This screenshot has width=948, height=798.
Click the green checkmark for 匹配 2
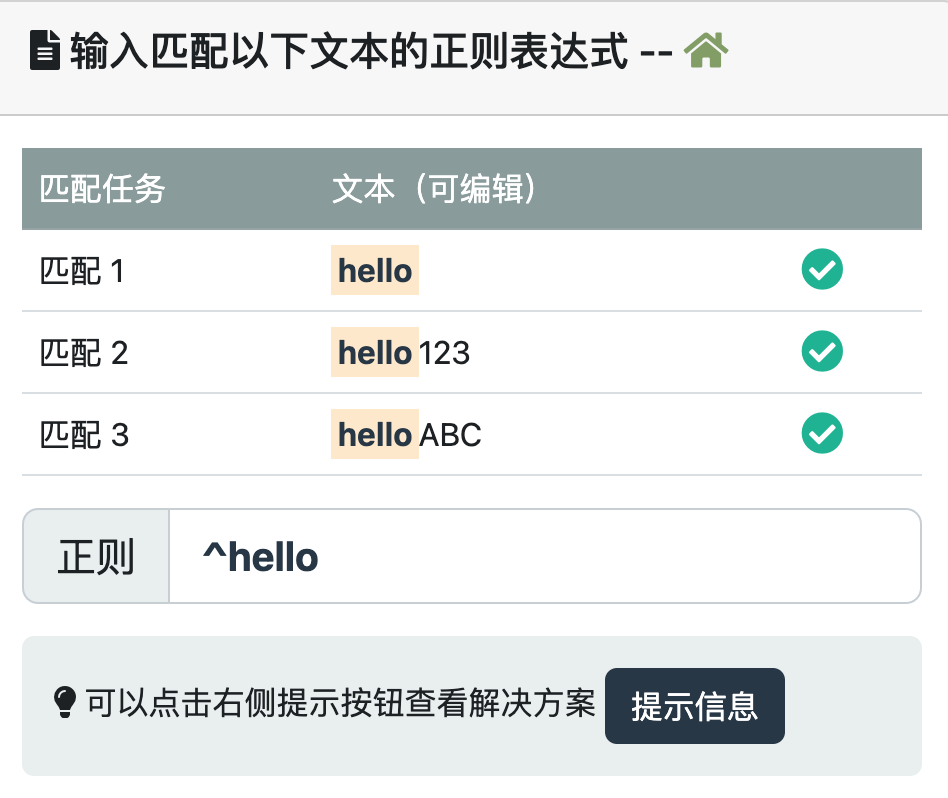(x=822, y=352)
